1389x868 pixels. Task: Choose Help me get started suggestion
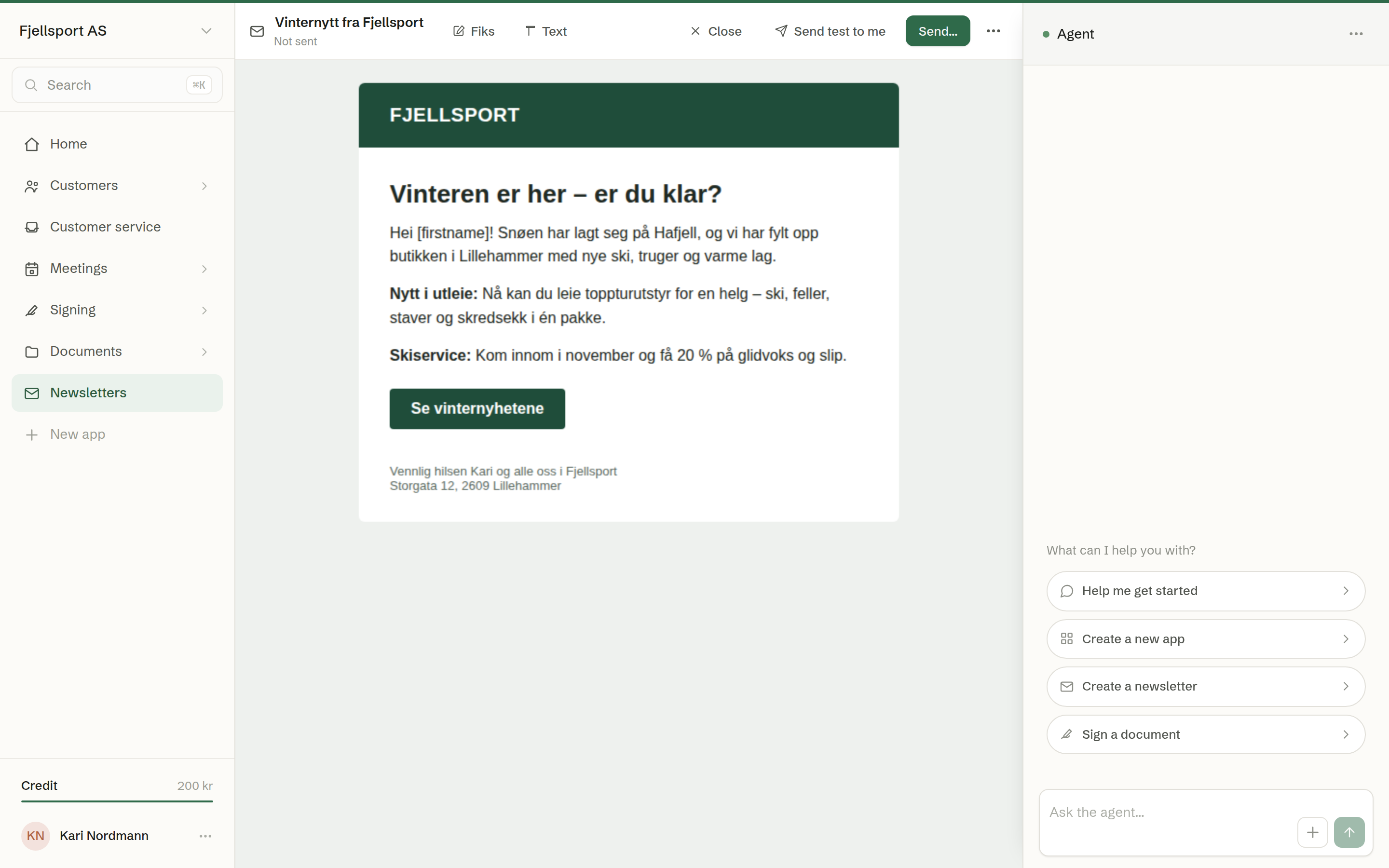1205,591
